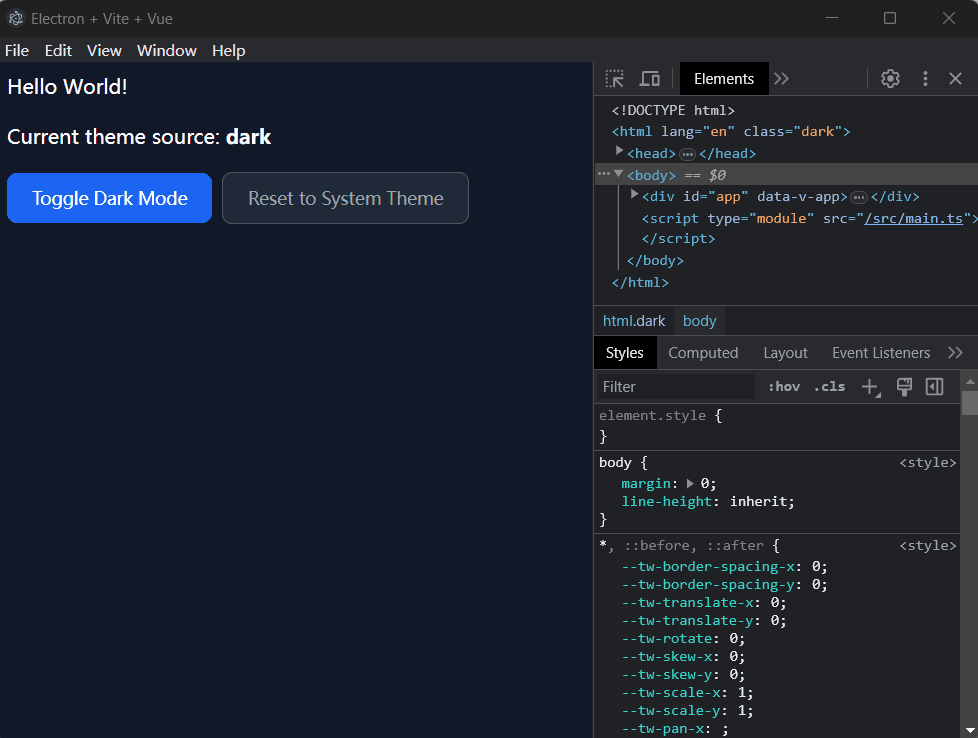Open DevTools settings gear
978x738 pixels.
tap(890, 79)
